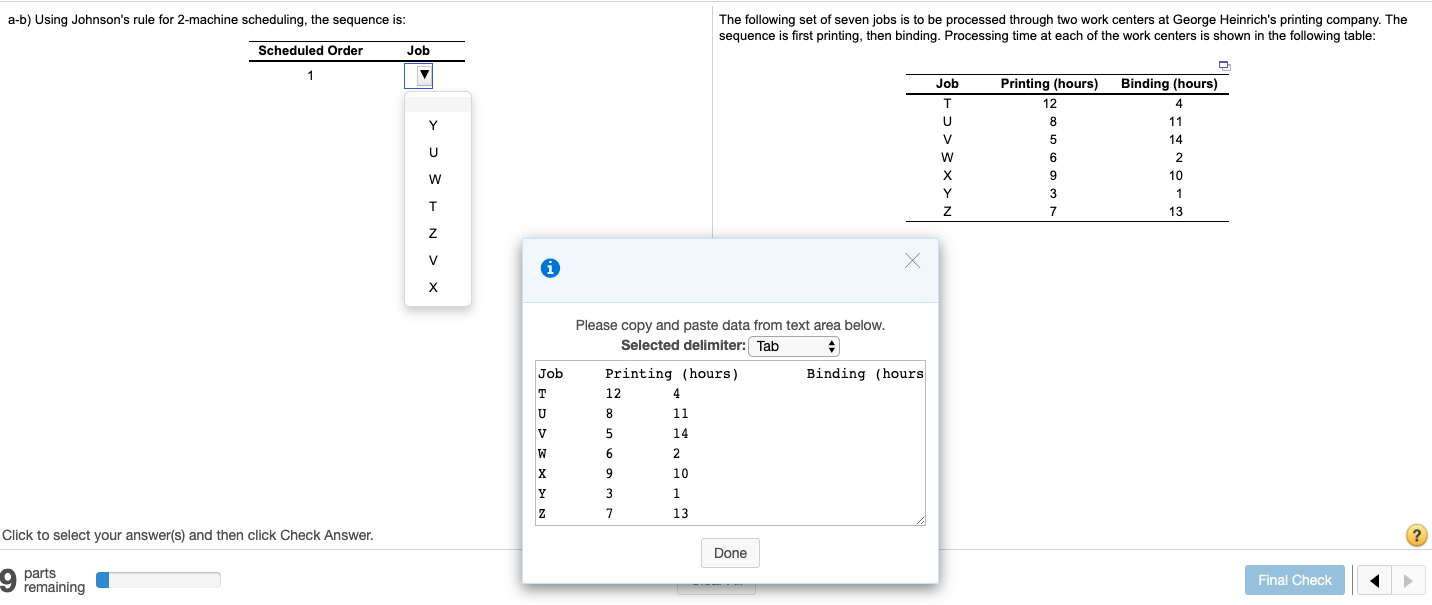Select job T from the dropdown options
The height and width of the screenshot is (605, 1432).
pos(433,206)
